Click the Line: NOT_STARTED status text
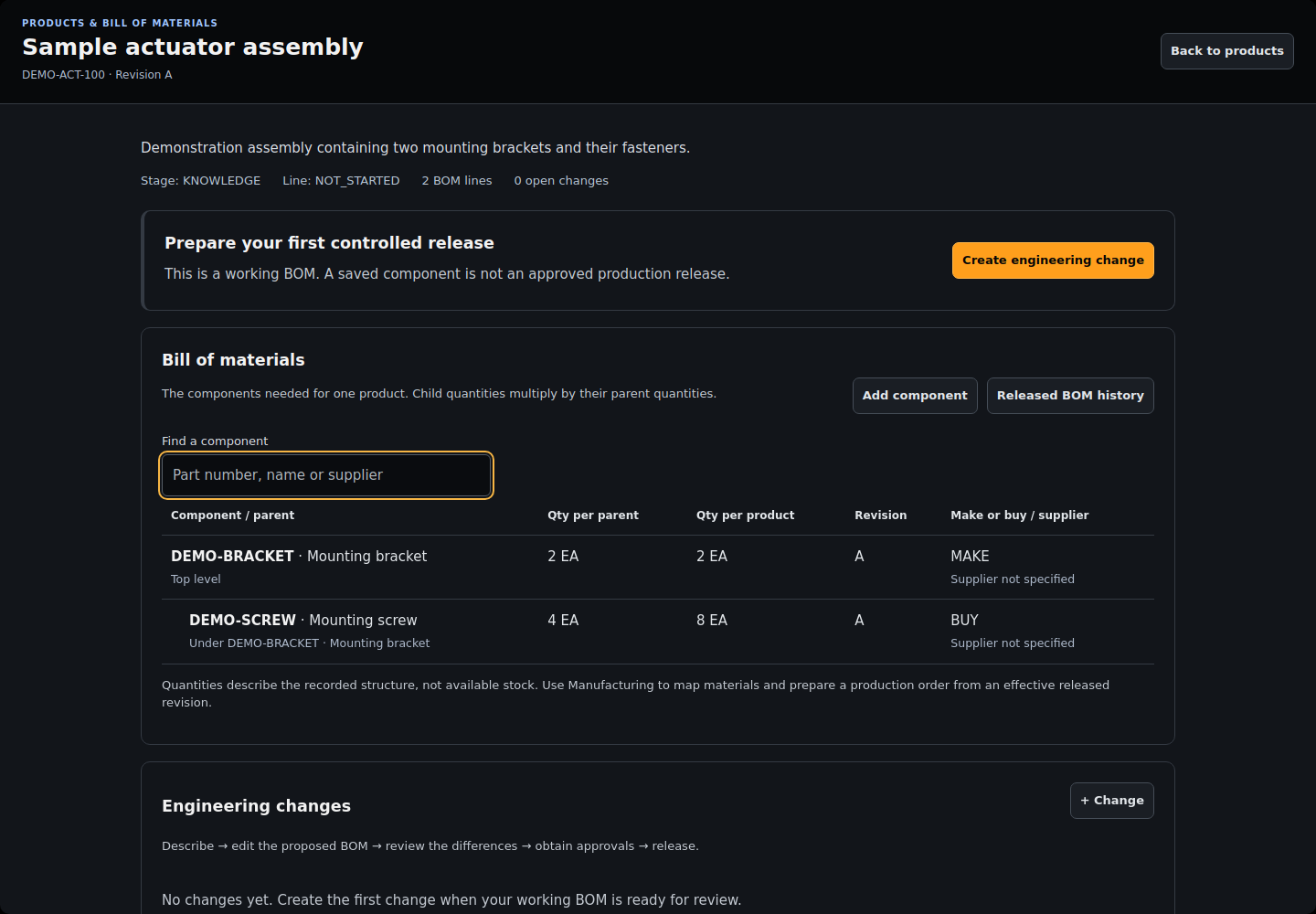 pos(341,181)
